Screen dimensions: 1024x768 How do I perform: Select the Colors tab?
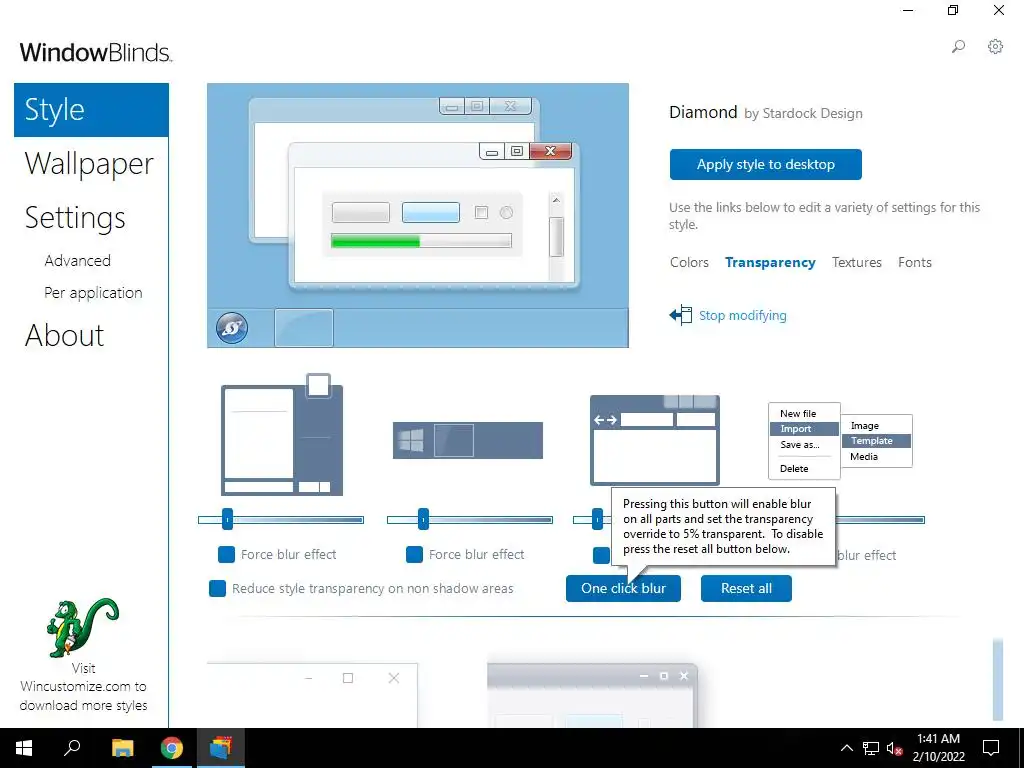(689, 263)
